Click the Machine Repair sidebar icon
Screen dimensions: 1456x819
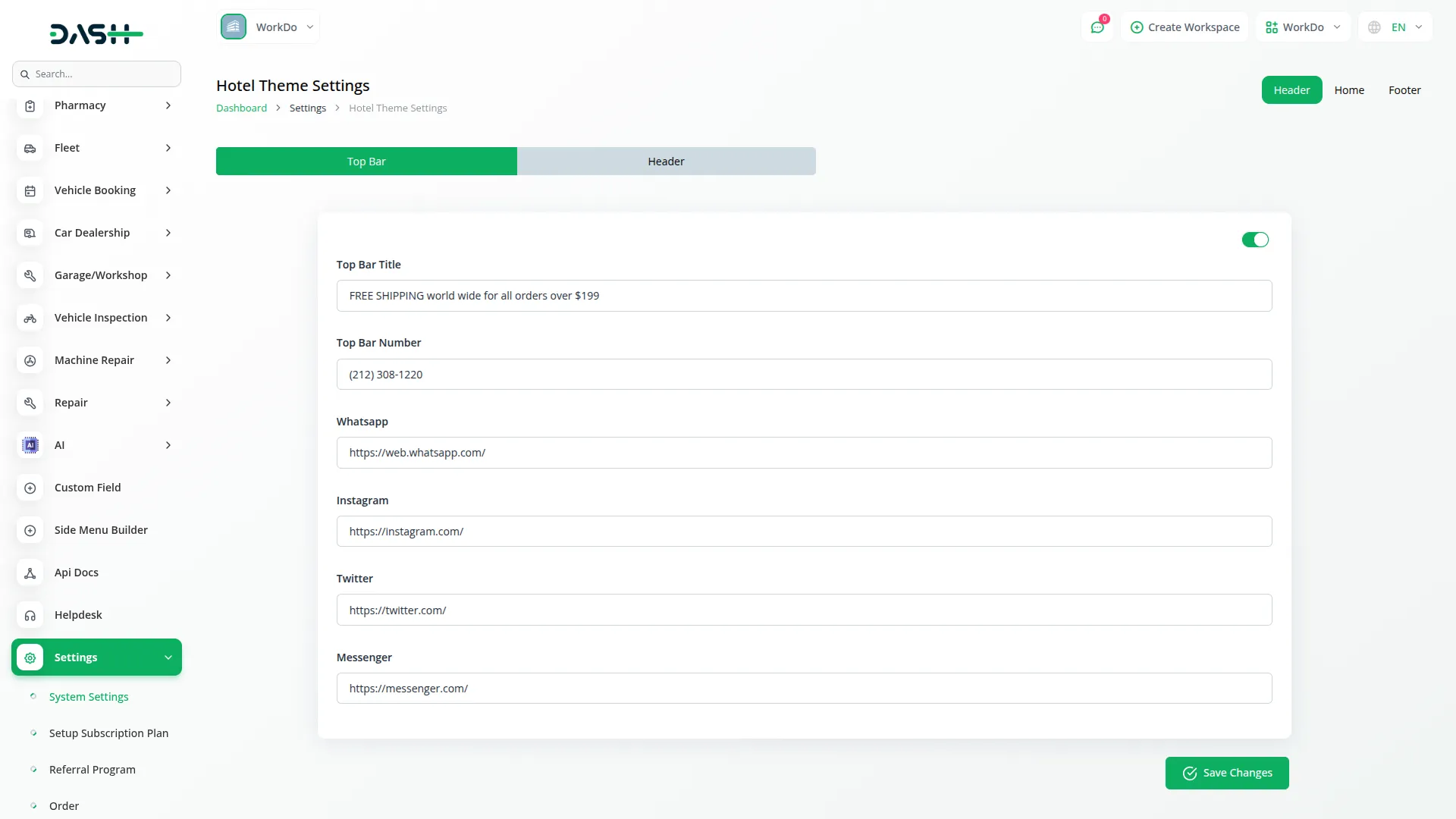point(30,361)
